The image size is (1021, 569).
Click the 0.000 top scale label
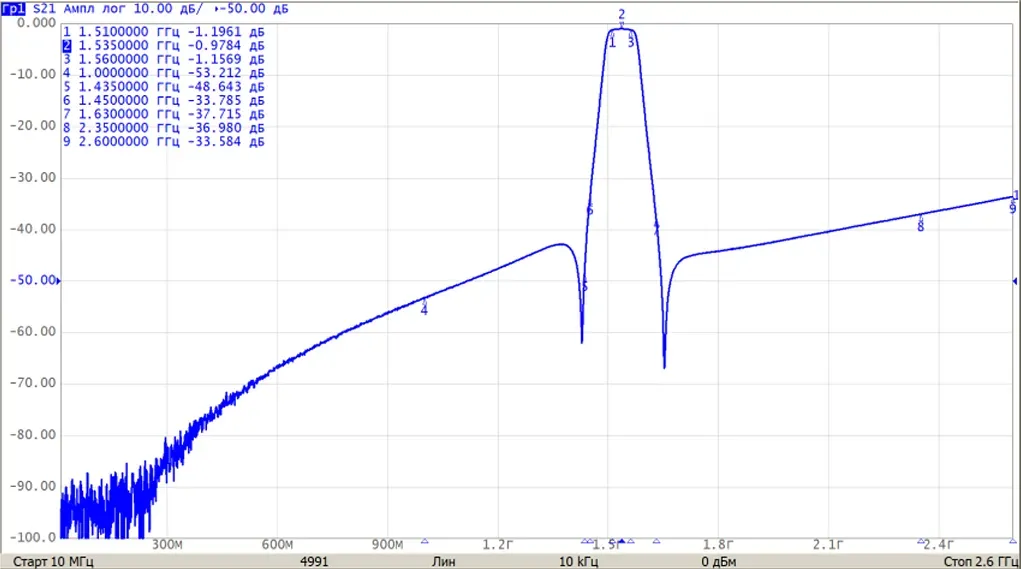pyautogui.click(x=36, y=23)
